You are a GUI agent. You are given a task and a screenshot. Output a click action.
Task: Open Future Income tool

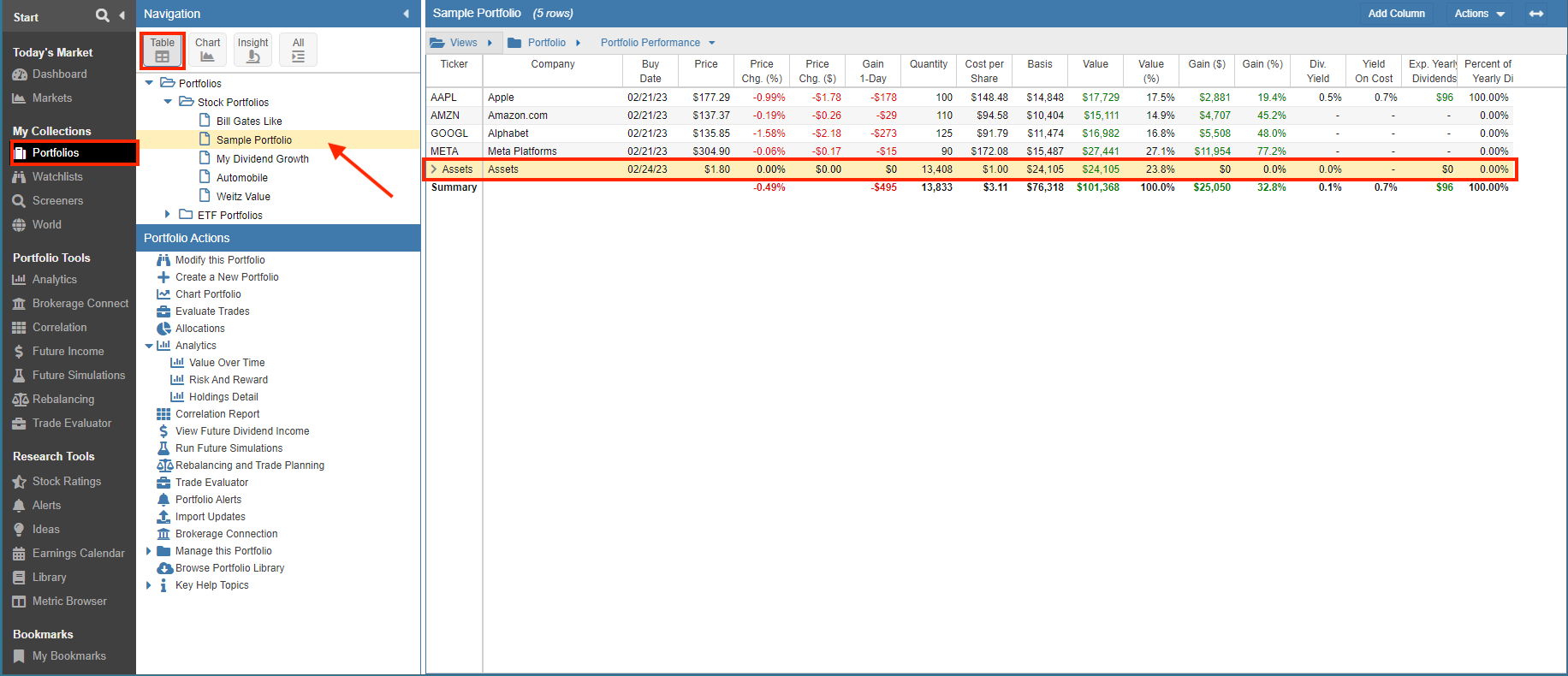tap(58, 352)
